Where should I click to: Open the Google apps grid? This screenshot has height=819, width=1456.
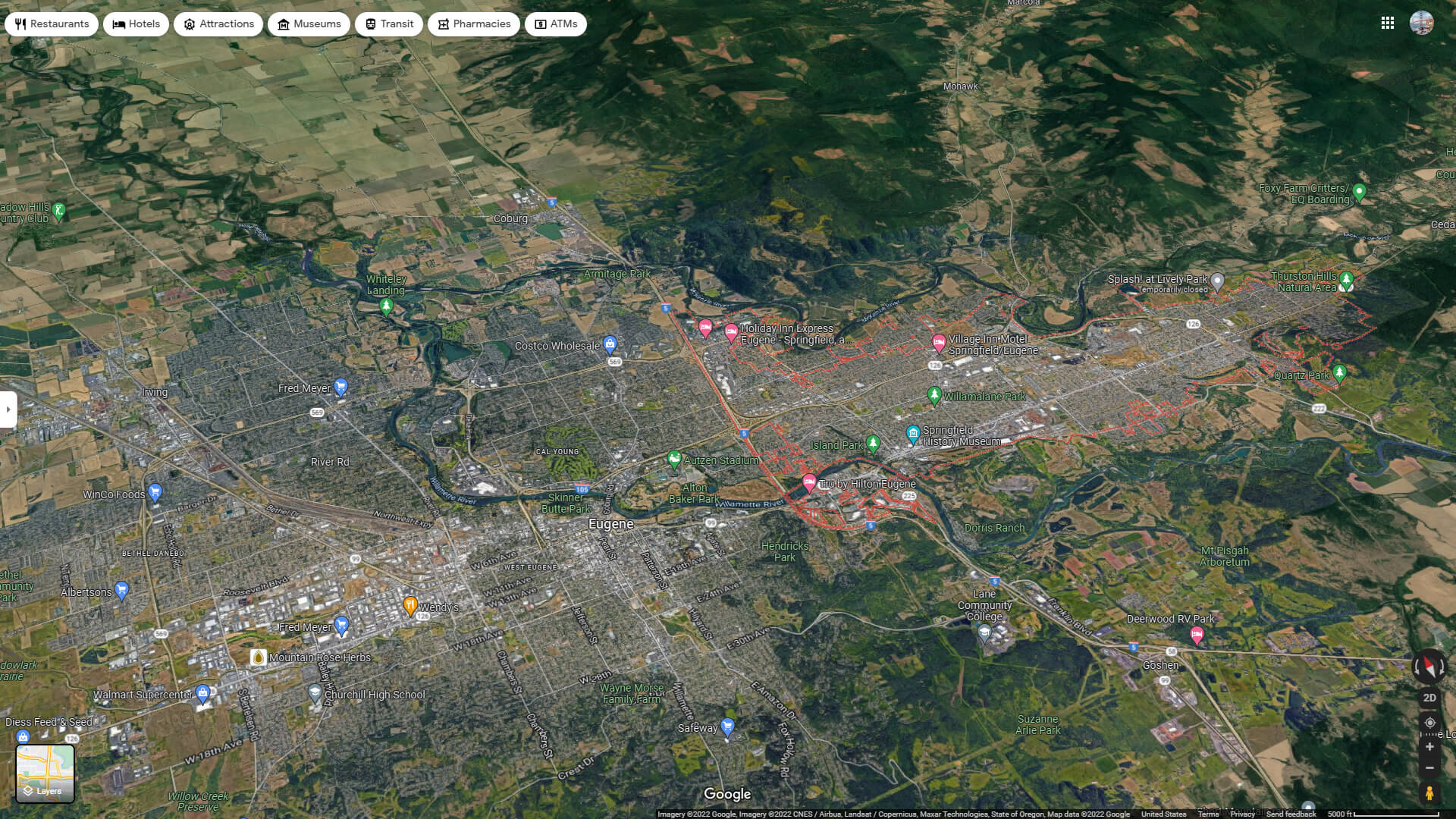tap(1389, 23)
